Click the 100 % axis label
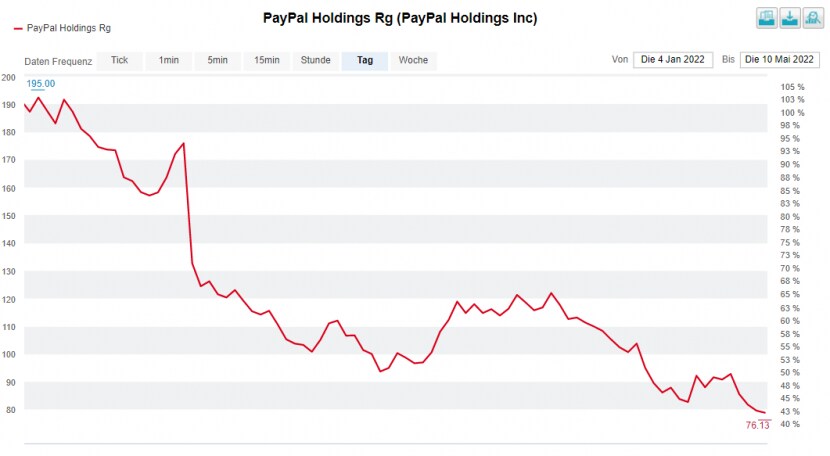Viewport: 830px width, 456px height. click(792, 113)
